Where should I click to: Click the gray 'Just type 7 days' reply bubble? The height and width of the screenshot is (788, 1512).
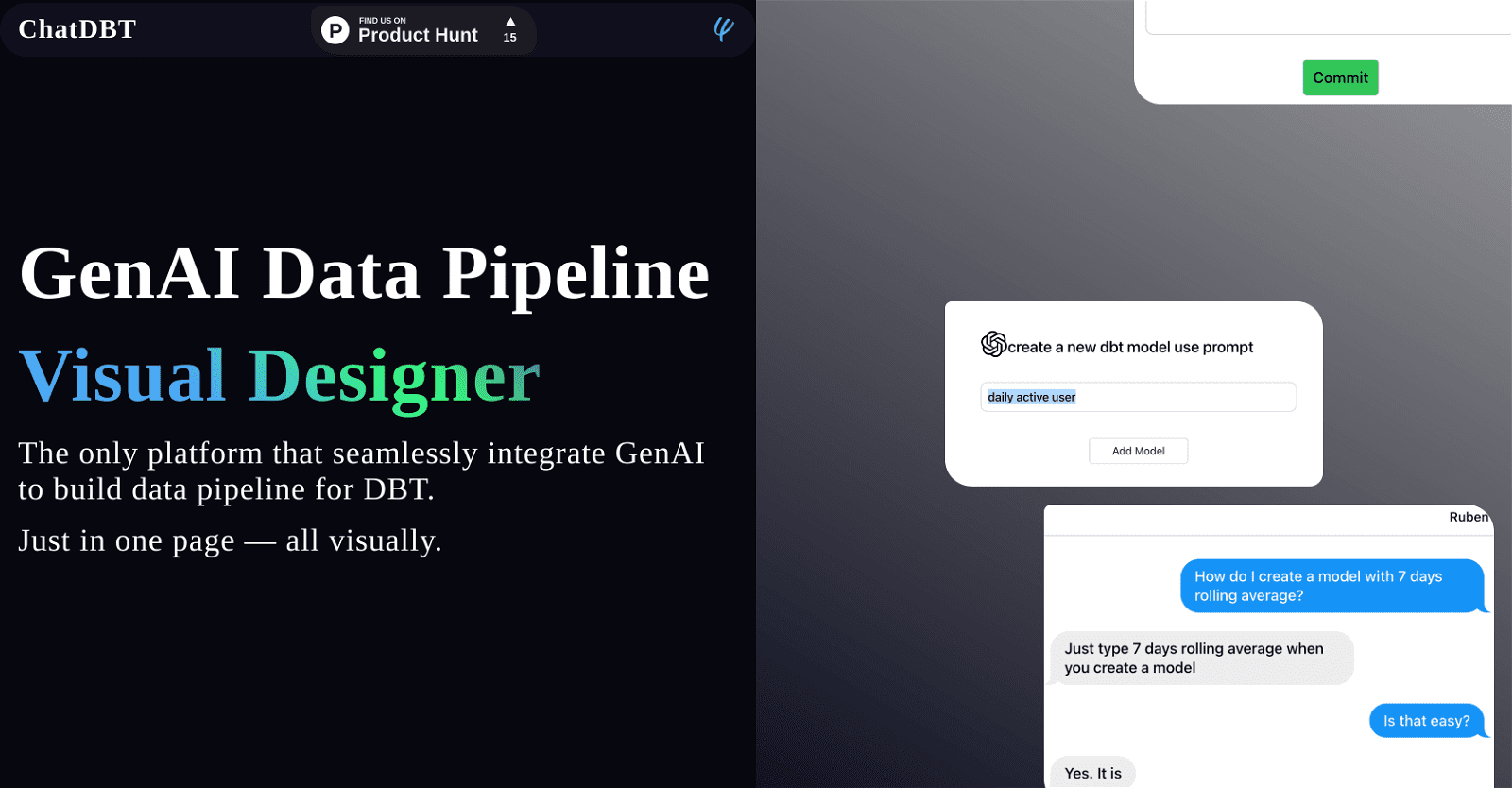tap(1201, 658)
